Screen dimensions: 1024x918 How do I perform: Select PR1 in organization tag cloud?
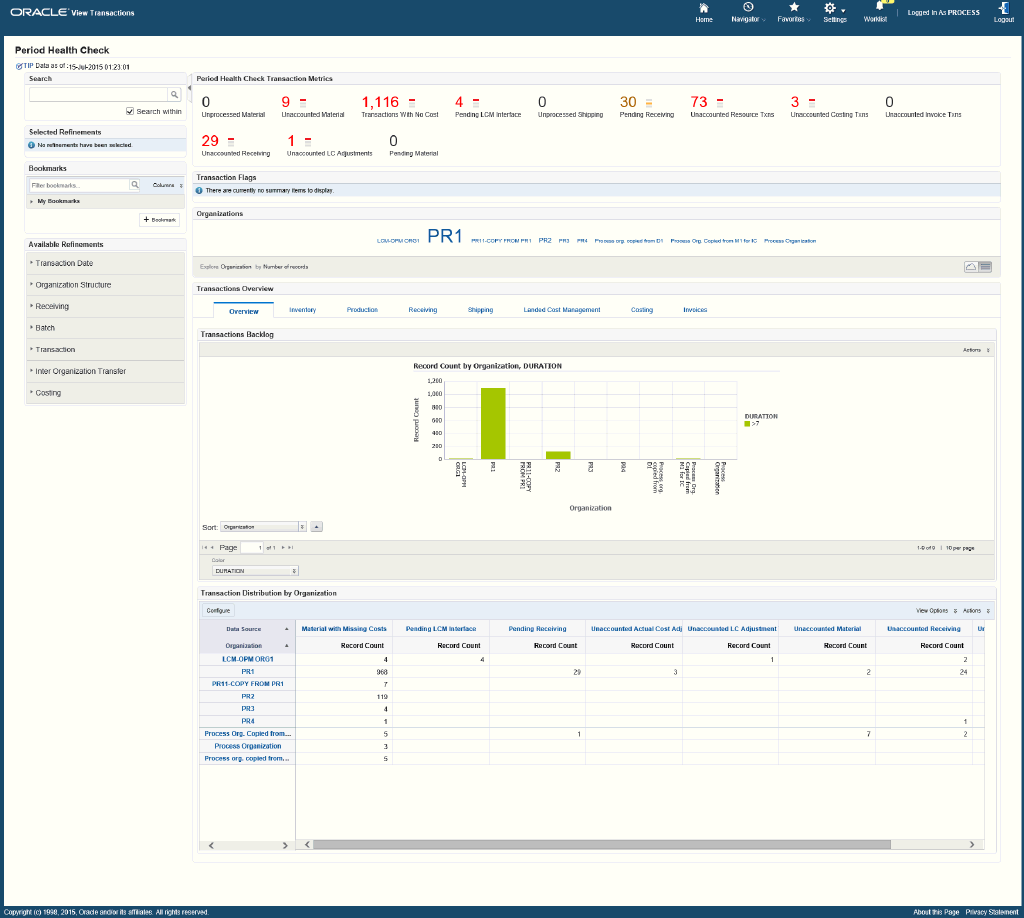(445, 236)
